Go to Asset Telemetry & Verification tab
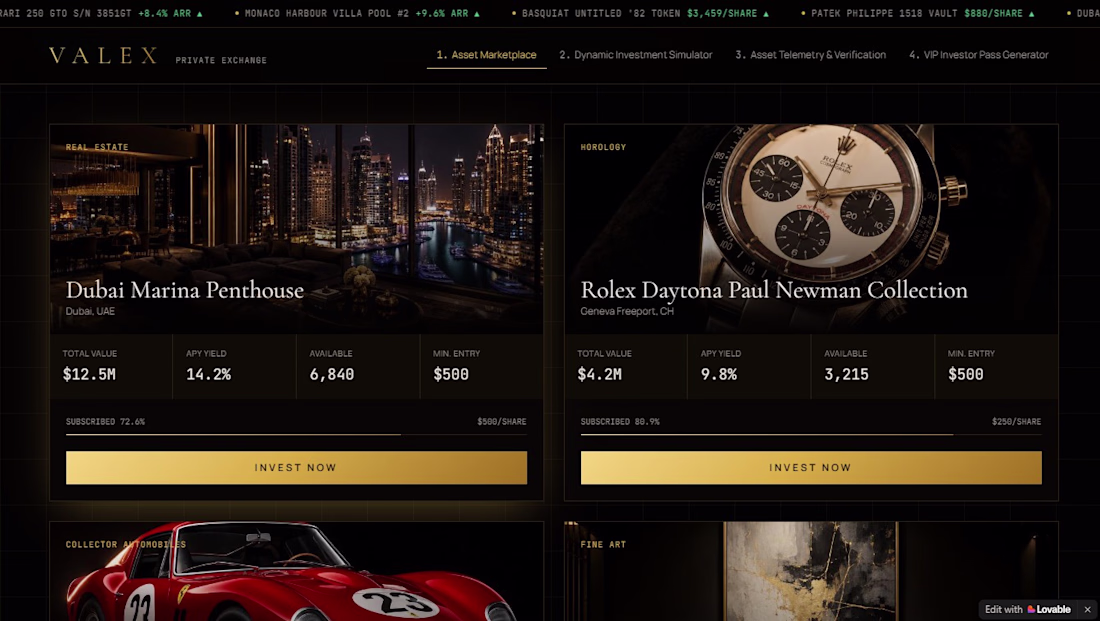Screen dimensions: 1100x621 pyautogui.click(x=810, y=55)
